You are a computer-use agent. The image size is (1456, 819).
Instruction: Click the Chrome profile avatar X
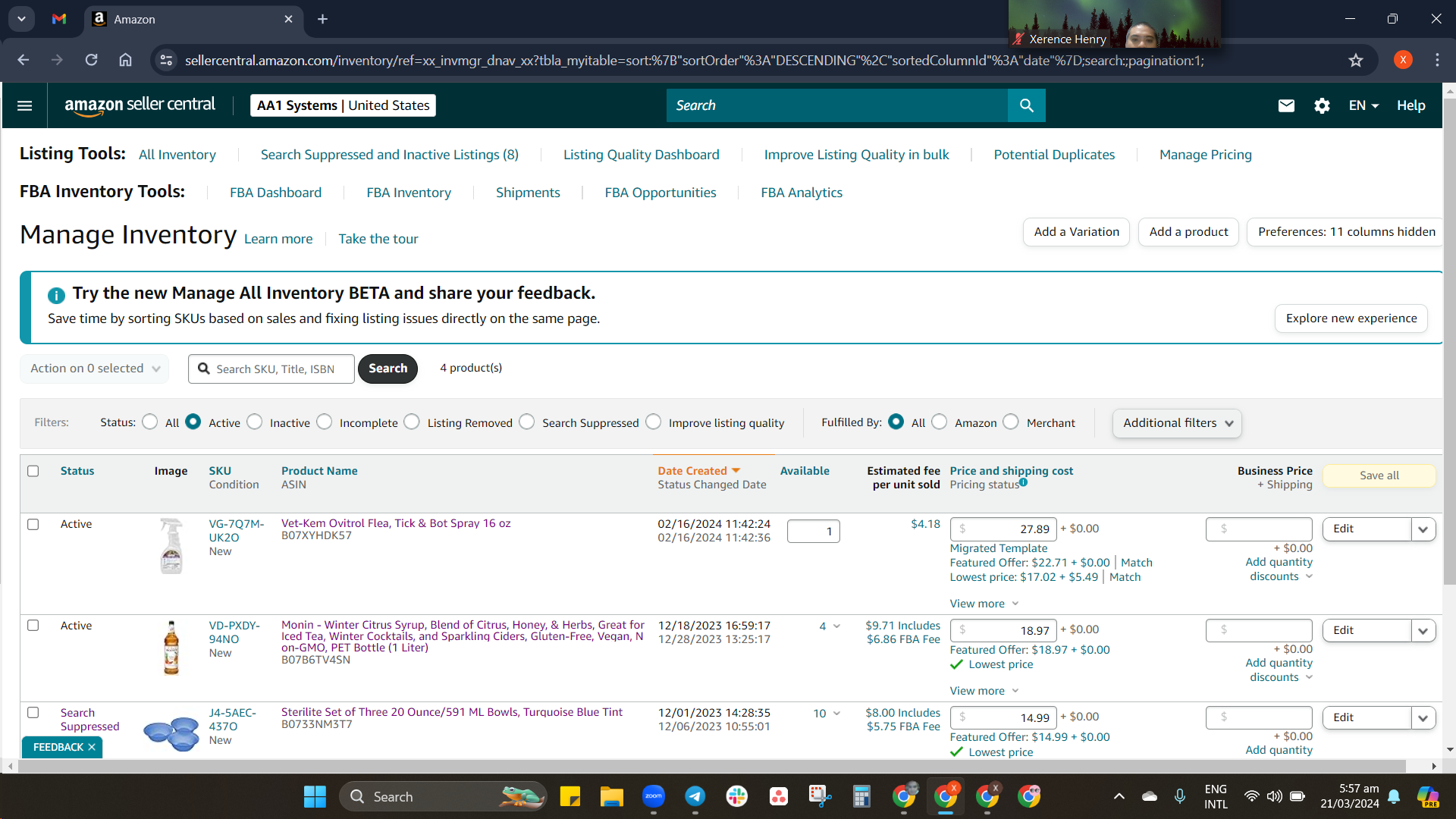[x=1403, y=60]
